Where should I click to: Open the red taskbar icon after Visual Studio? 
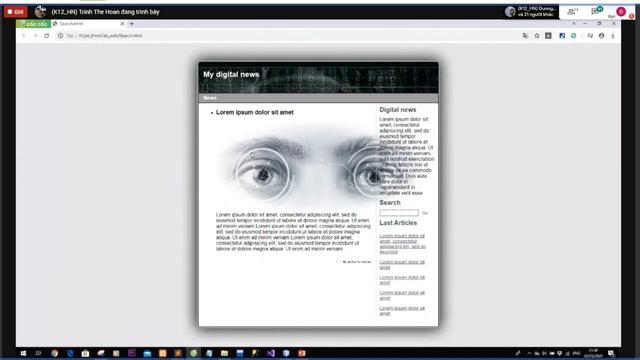(301, 353)
